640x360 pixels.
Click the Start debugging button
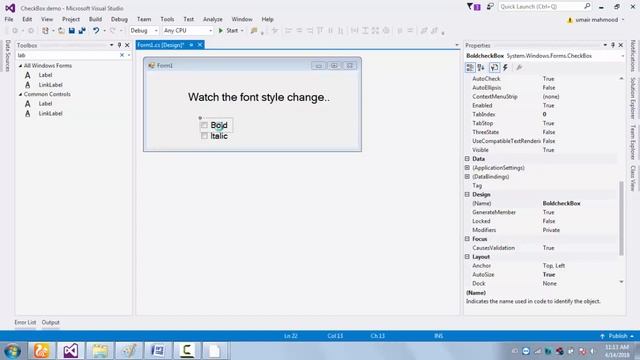(228, 31)
